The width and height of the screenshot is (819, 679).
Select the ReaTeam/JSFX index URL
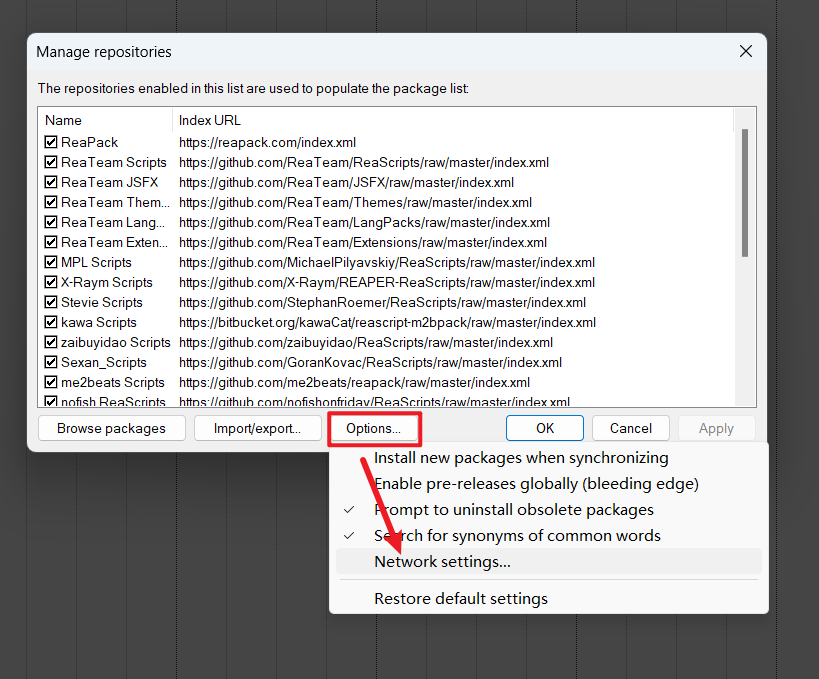(x=346, y=182)
